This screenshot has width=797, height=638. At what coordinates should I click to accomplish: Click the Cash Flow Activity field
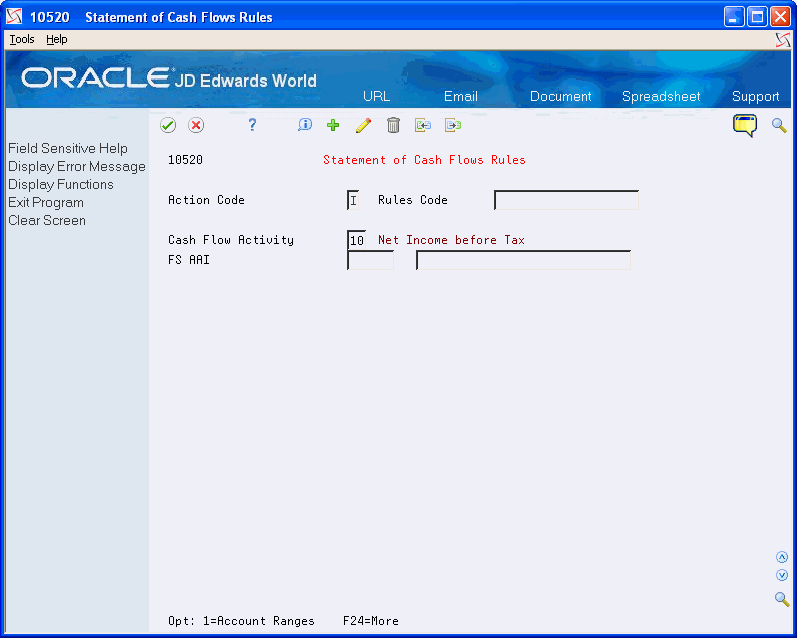(x=357, y=240)
